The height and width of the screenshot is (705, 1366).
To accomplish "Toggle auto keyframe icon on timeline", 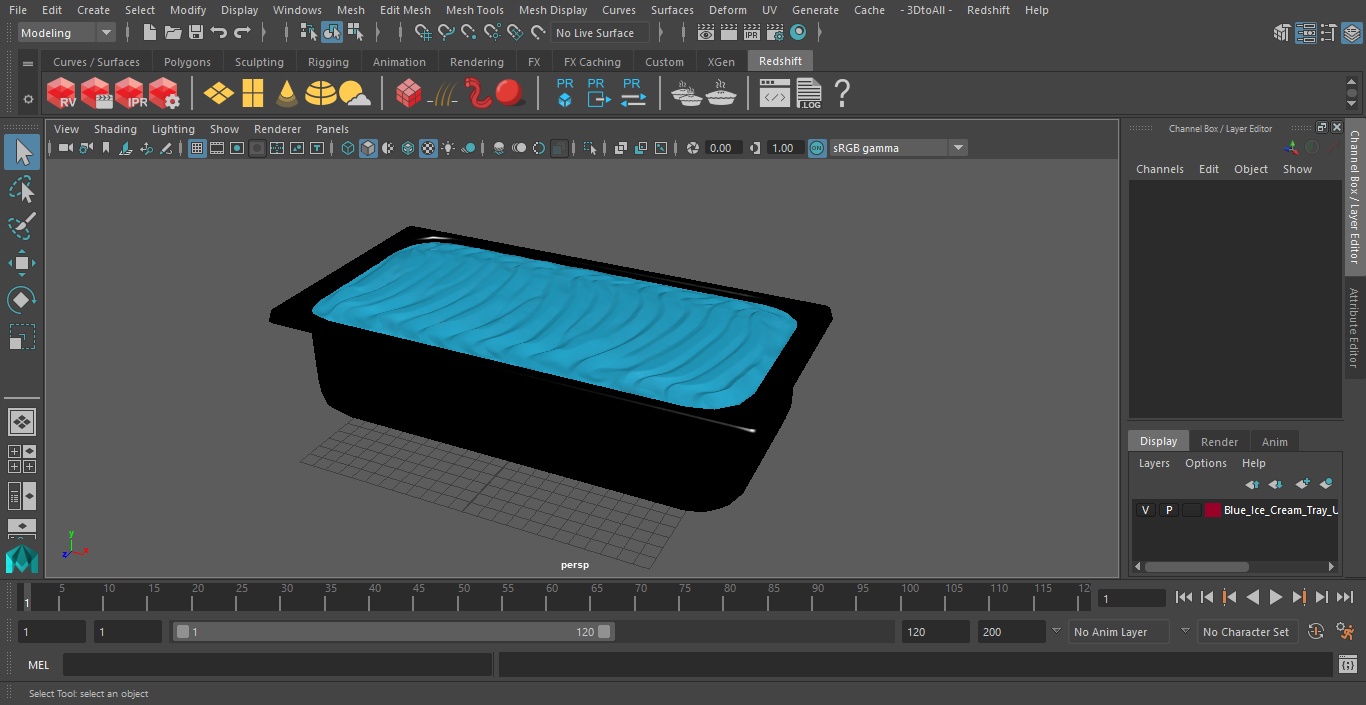I will pos(1316,631).
